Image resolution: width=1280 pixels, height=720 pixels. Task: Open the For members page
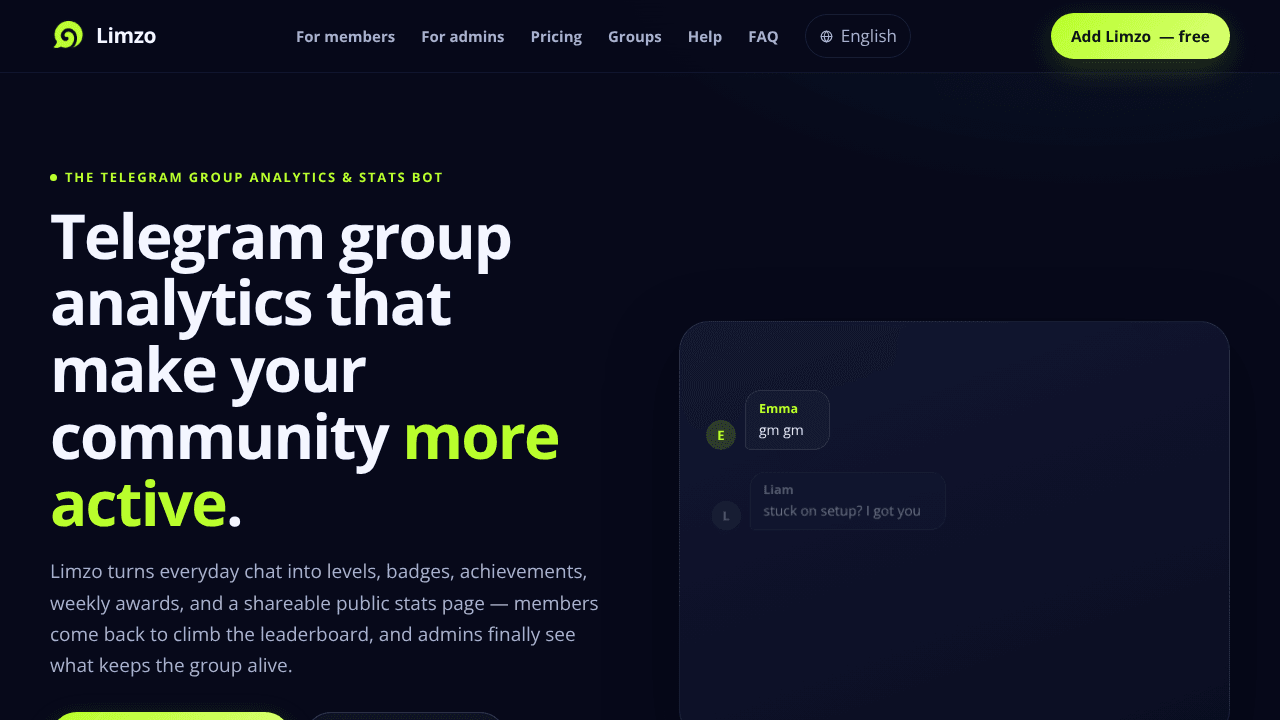pyautogui.click(x=345, y=36)
